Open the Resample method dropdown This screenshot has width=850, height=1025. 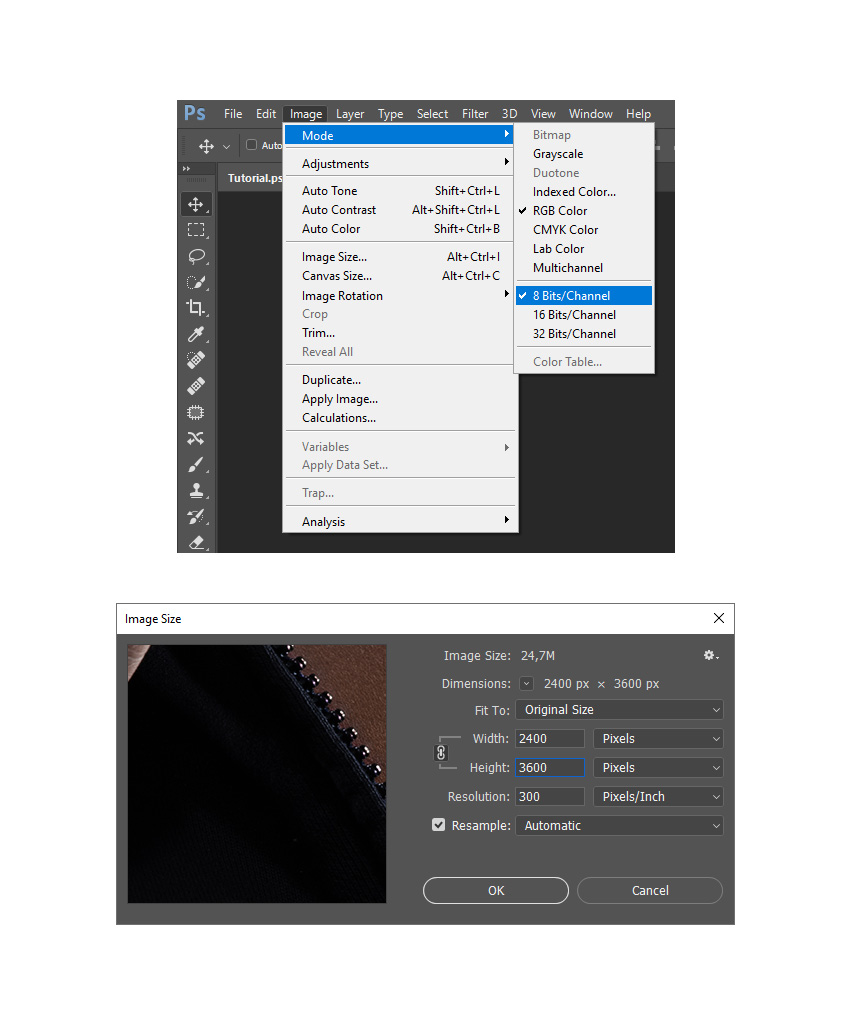pyautogui.click(x=619, y=824)
